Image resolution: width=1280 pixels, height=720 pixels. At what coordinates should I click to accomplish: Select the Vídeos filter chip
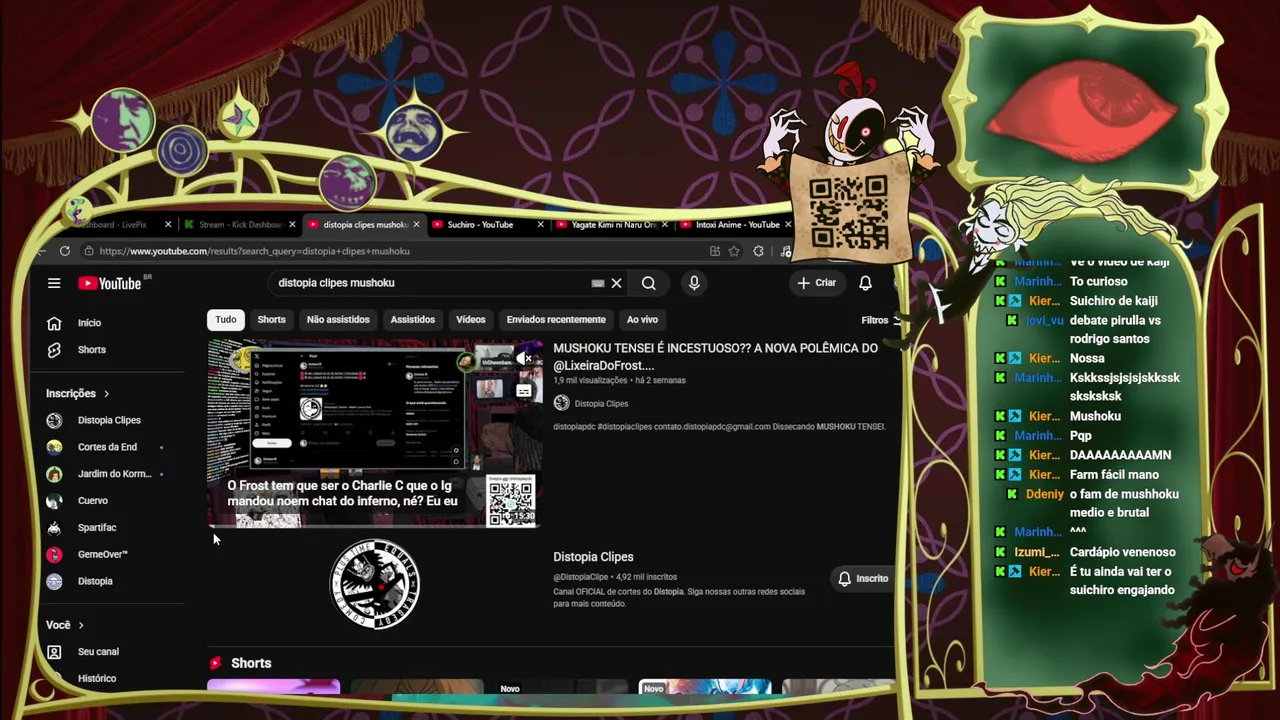pyautogui.click(x=471, y=320)
